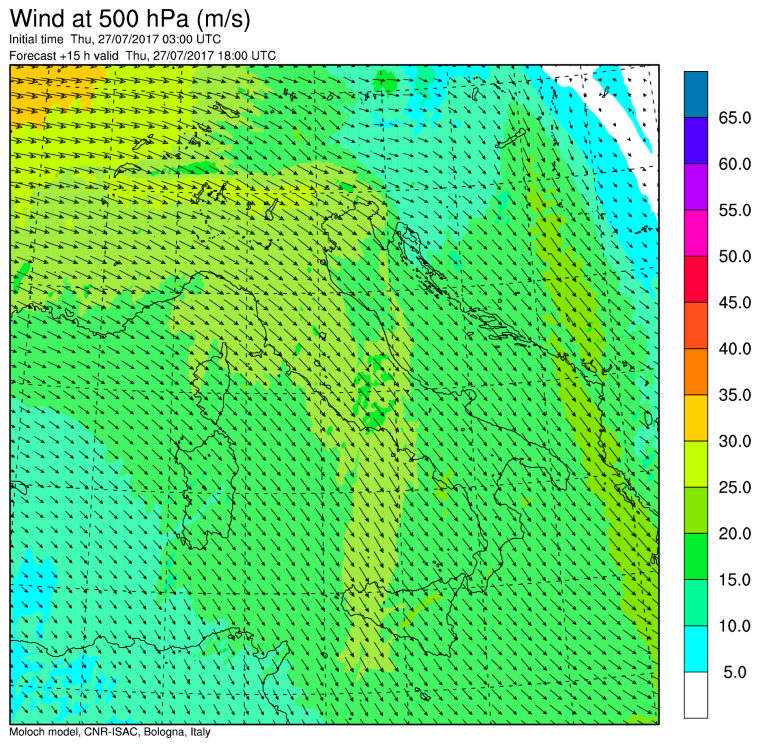Click the island of Sardinia on the map

click(206, 490)
